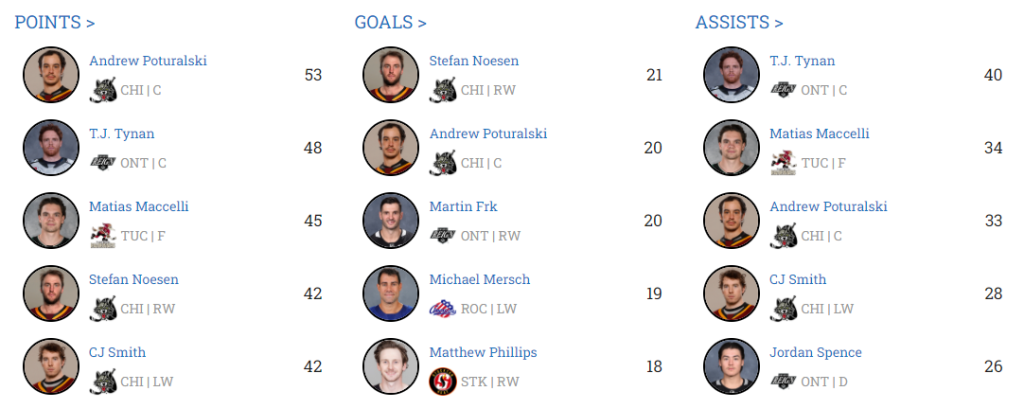Select Matthew Phillips' player name
Image resolution: width=1024 pixels, height=409 pixels.
pyautogui.click(x=483, y=352)
